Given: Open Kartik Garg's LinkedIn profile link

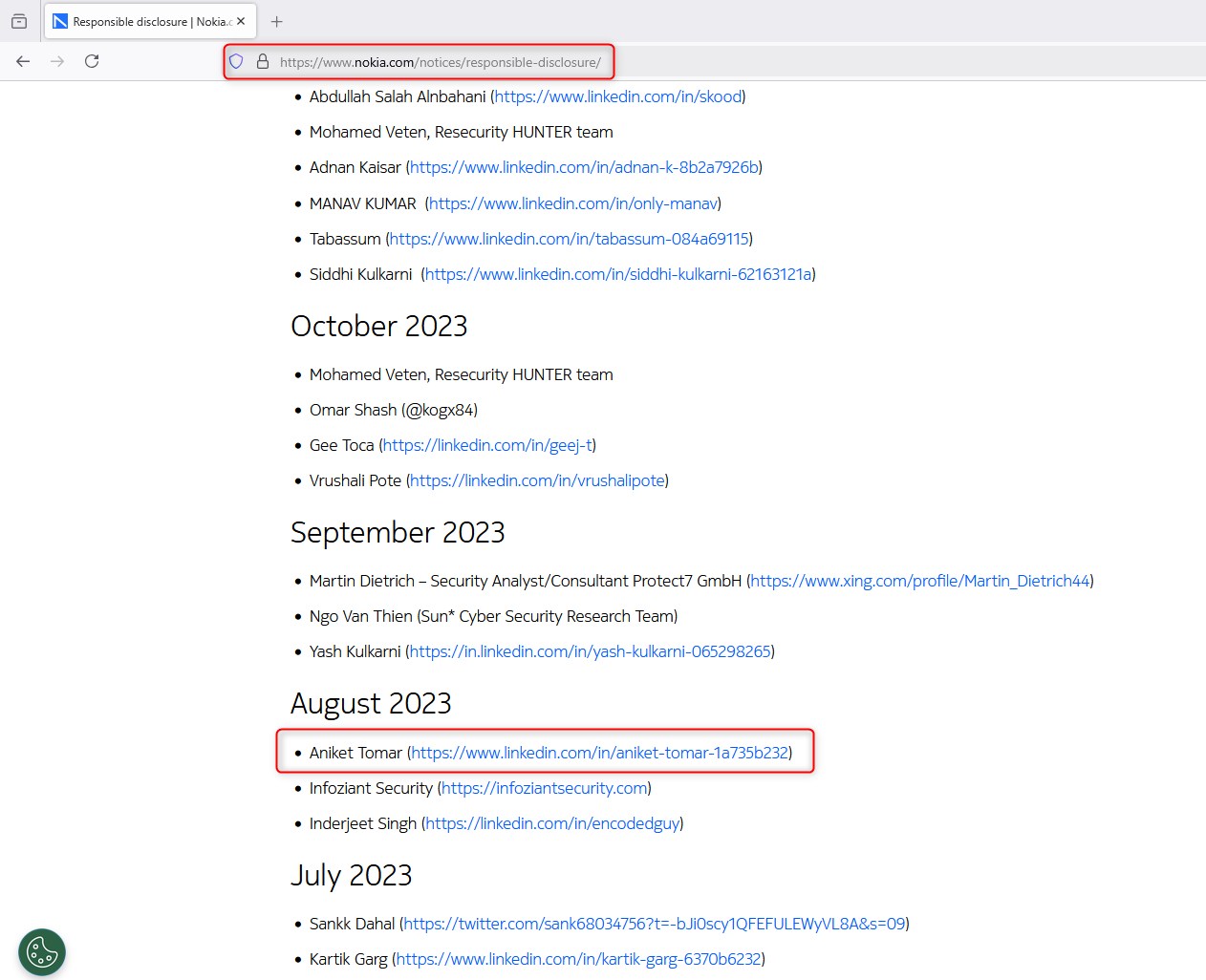Looking at the screenshot, I should [578, 959].
